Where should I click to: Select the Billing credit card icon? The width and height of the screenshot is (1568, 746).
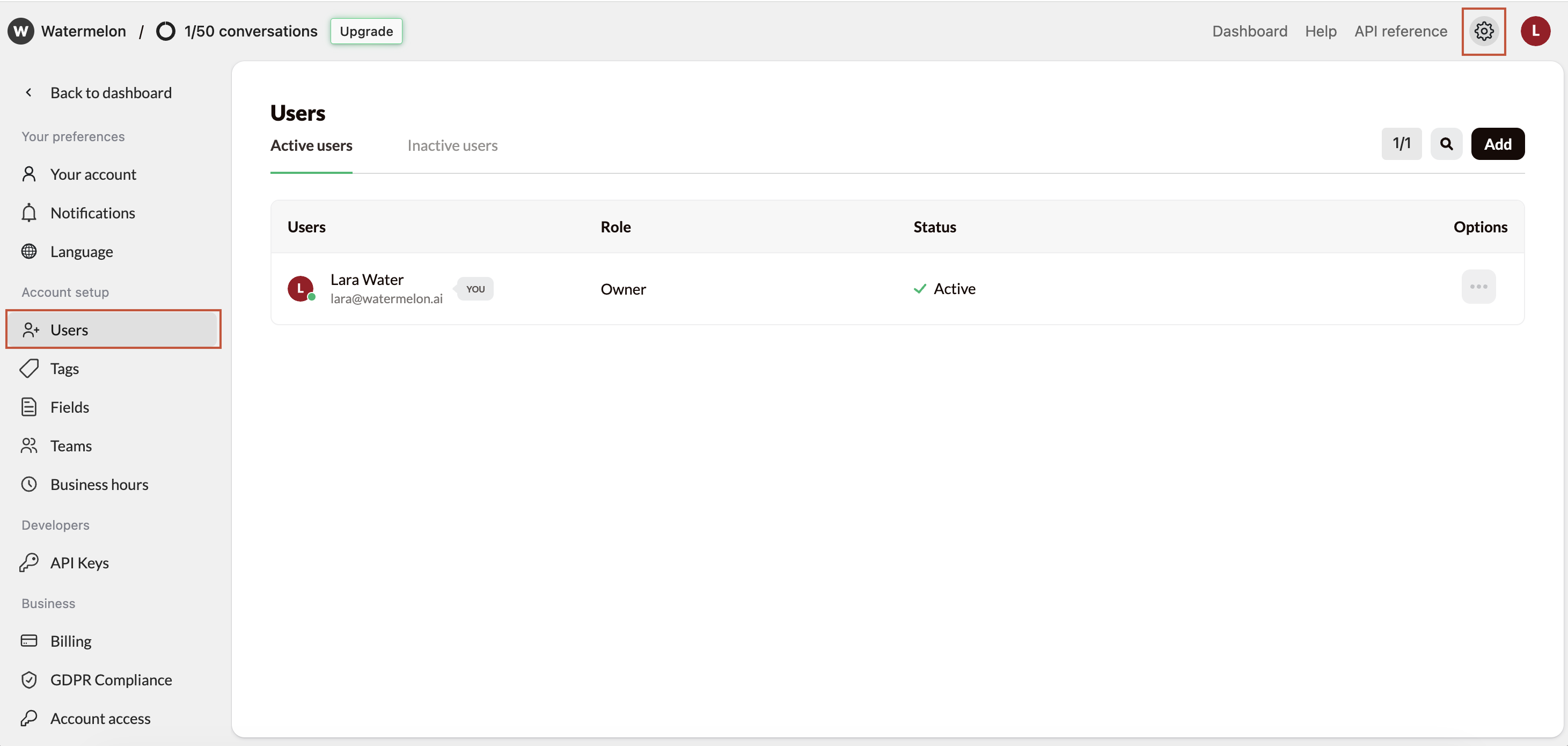click(x=30, y=640)
